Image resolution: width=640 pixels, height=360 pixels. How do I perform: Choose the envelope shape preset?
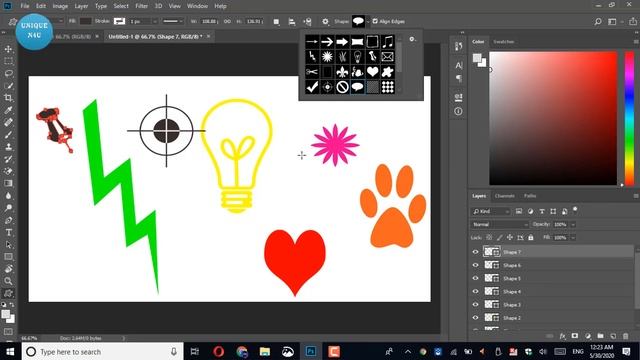click(387, 57)
